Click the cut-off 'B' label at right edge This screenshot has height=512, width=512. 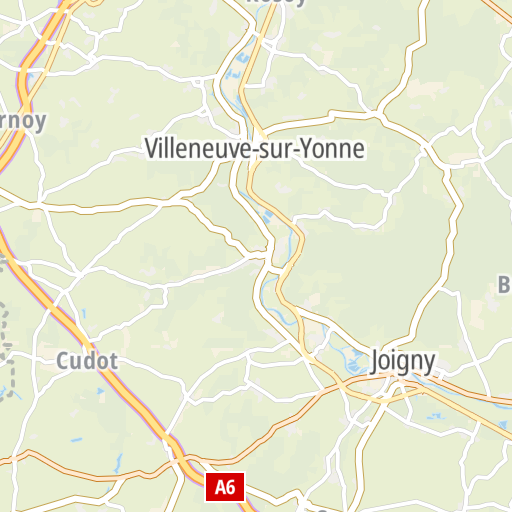(505, 285)
